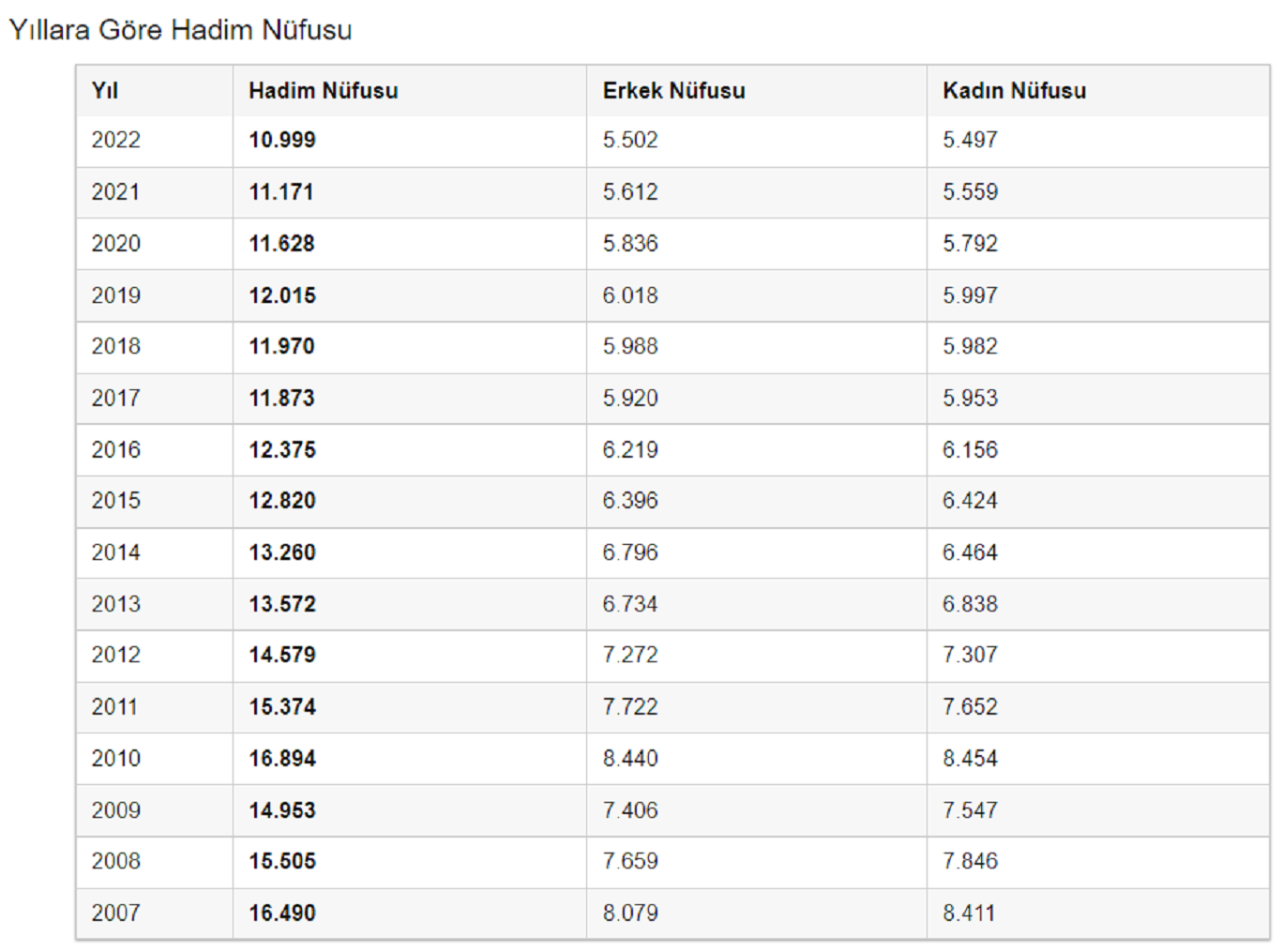Click the 'Yıllara Göre Hadim Nüfusu' title
The height and width of the screenshot is (952, 1283).
coord(180,30)
